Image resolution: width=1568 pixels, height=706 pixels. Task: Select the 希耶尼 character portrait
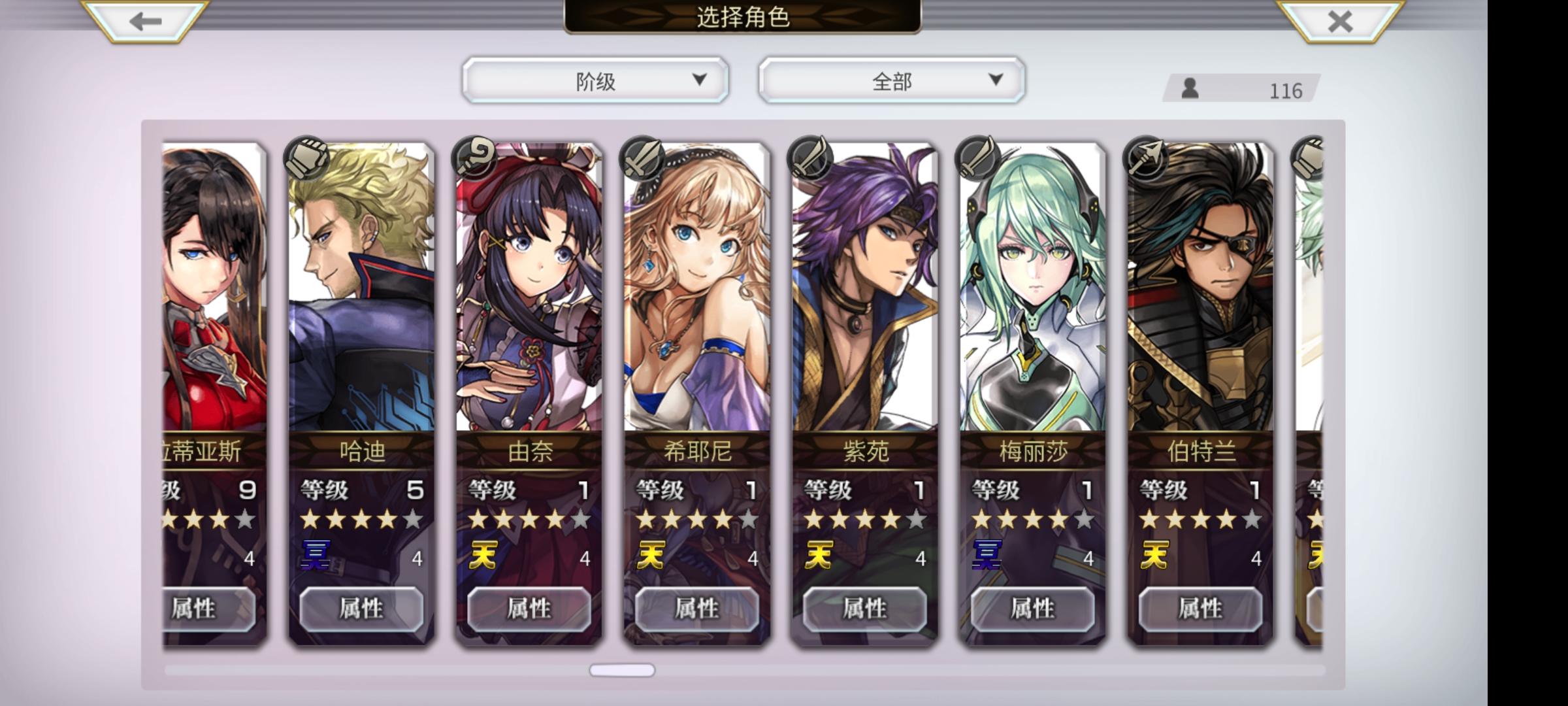click(x=697, y=288)
